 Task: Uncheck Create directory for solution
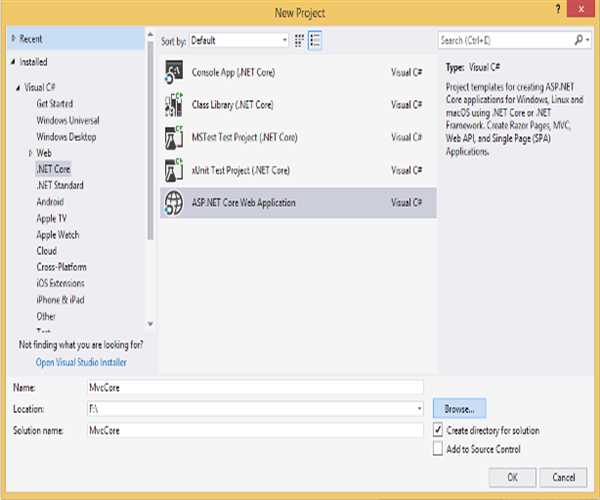tap(438, 430)
